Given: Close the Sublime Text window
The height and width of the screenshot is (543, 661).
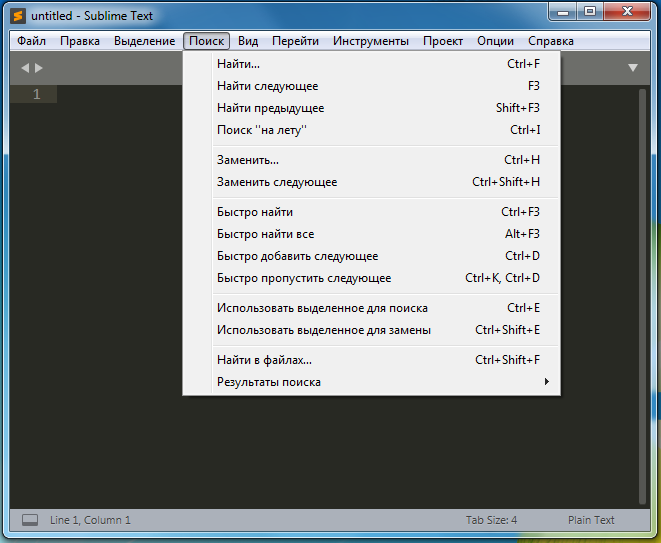Looking at the screenshot, I should click(627, 12).
